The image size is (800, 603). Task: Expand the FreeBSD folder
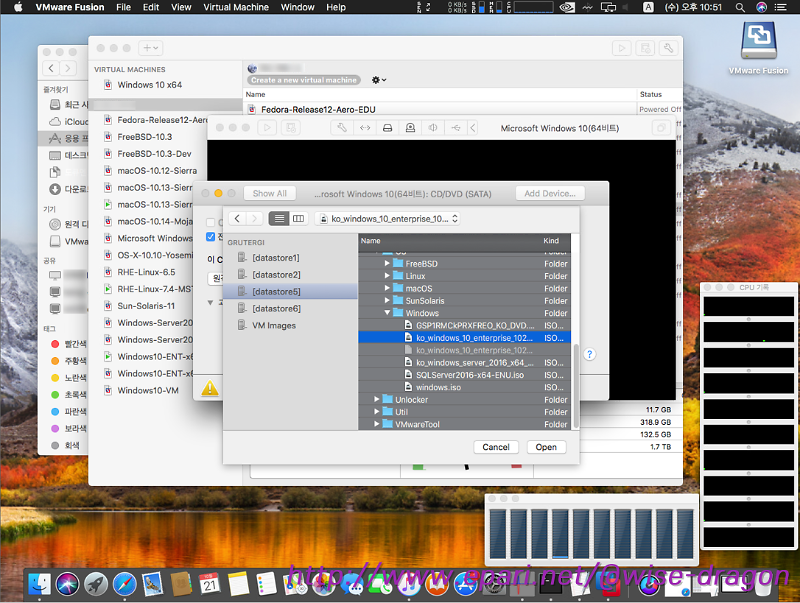387,263
